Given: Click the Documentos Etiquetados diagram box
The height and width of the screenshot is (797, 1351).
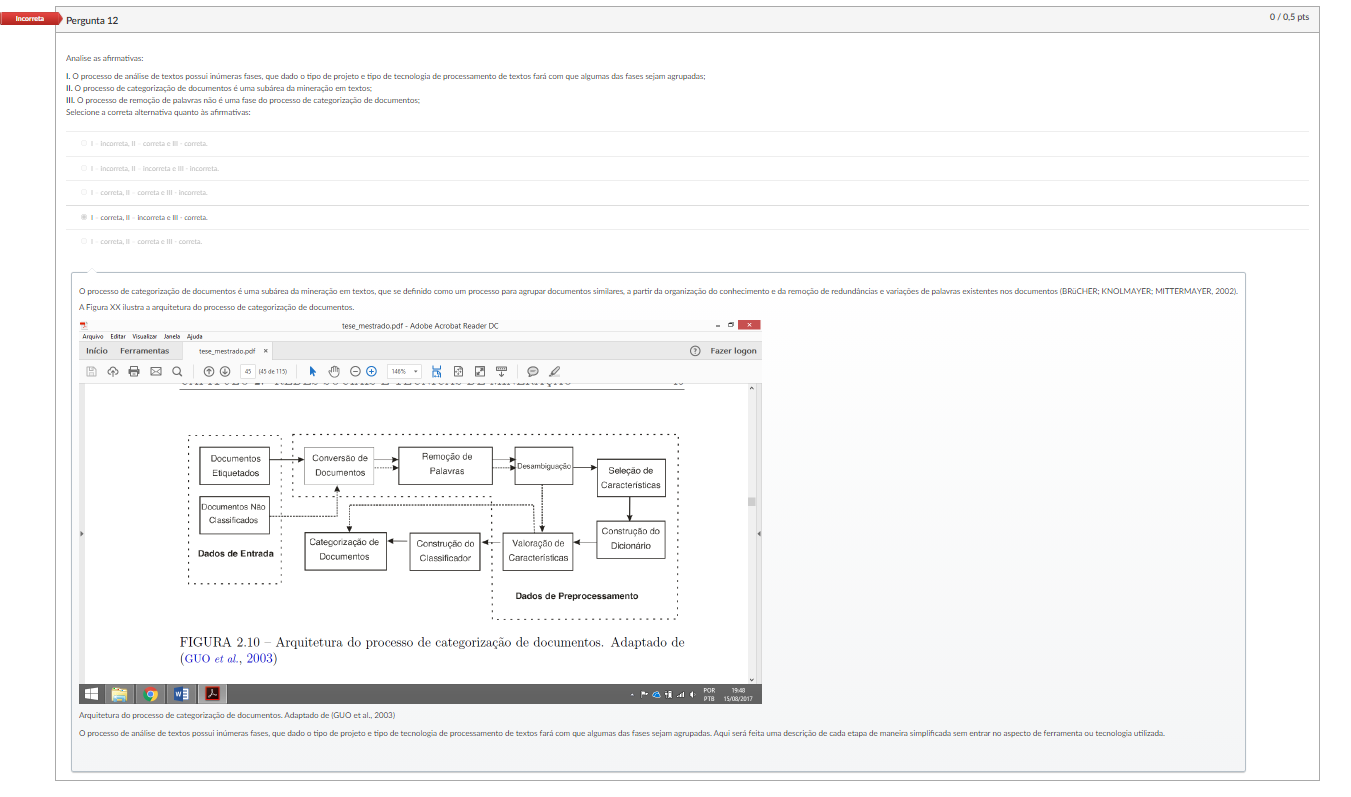Looking at the screenshot, I should (x=235, y=466).
